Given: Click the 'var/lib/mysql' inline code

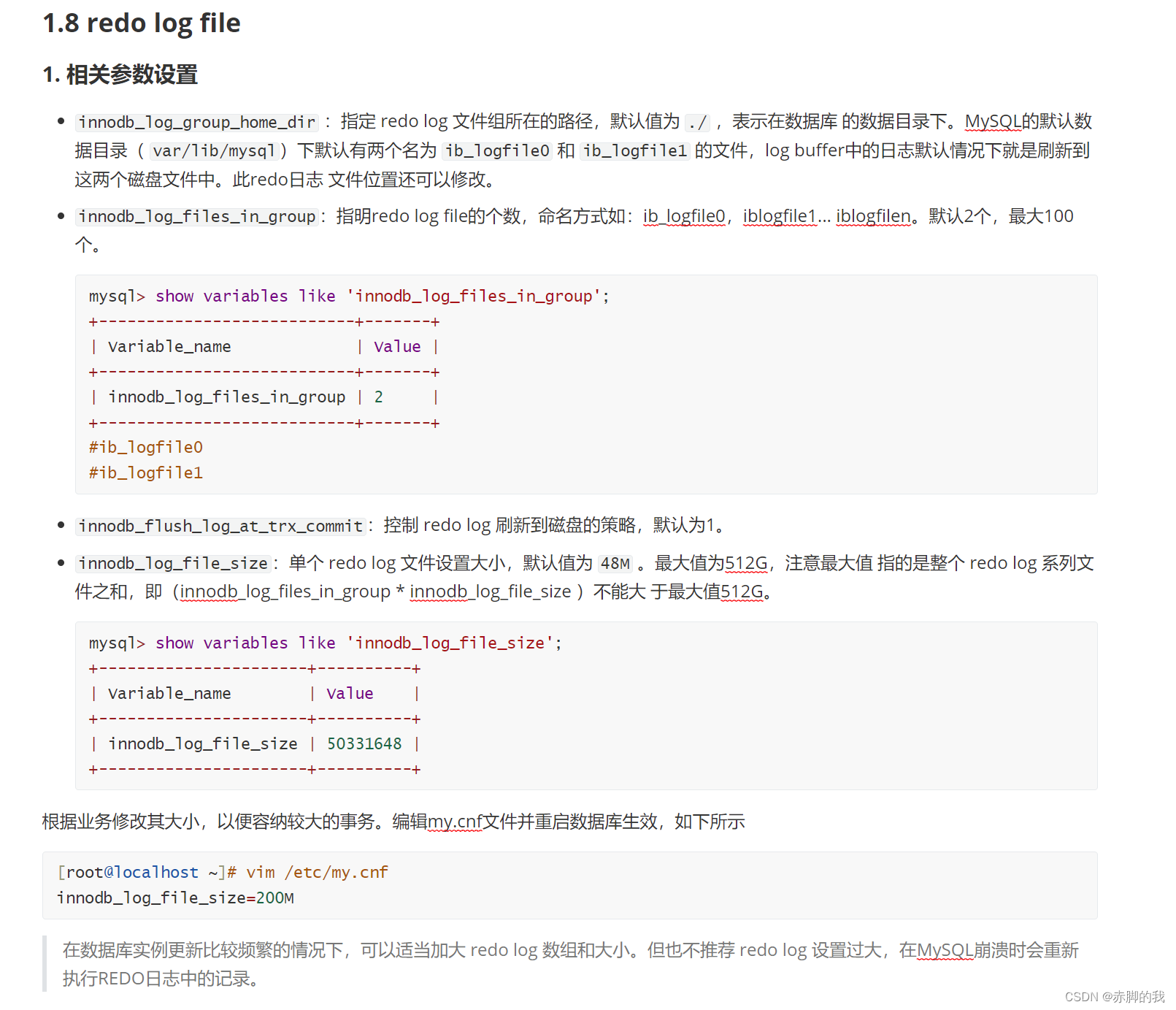Looking at the screenshot, I should coord(214,151).
